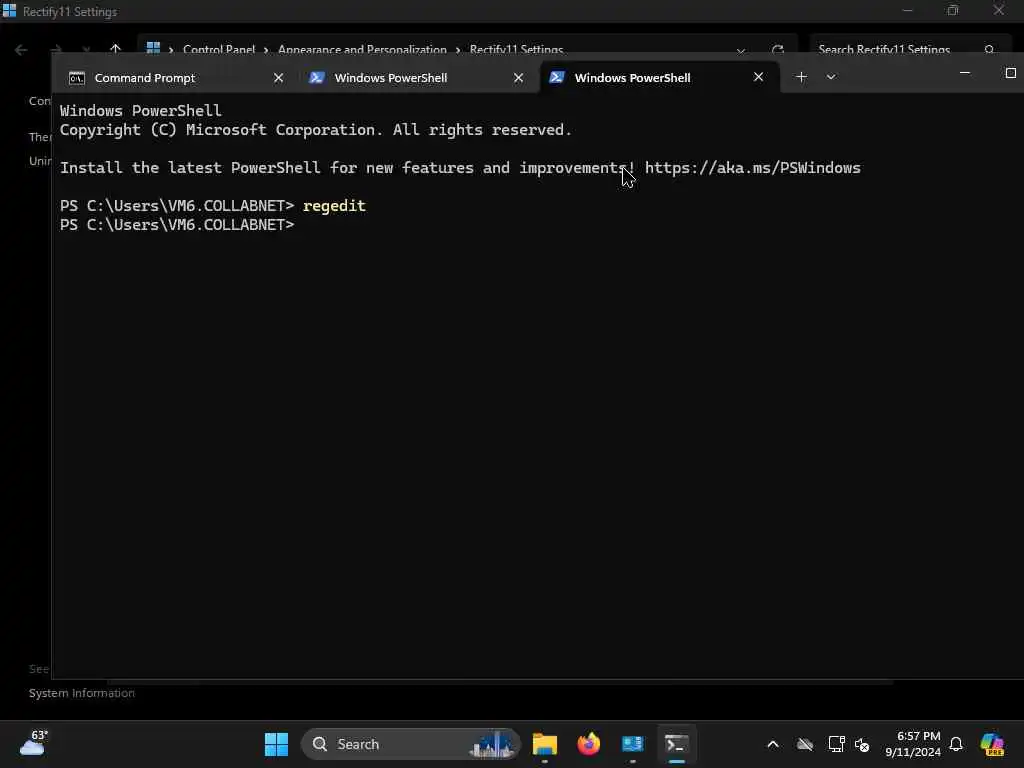
Task: Open File Explorer from the taskbar
Action: pos(545,744)
